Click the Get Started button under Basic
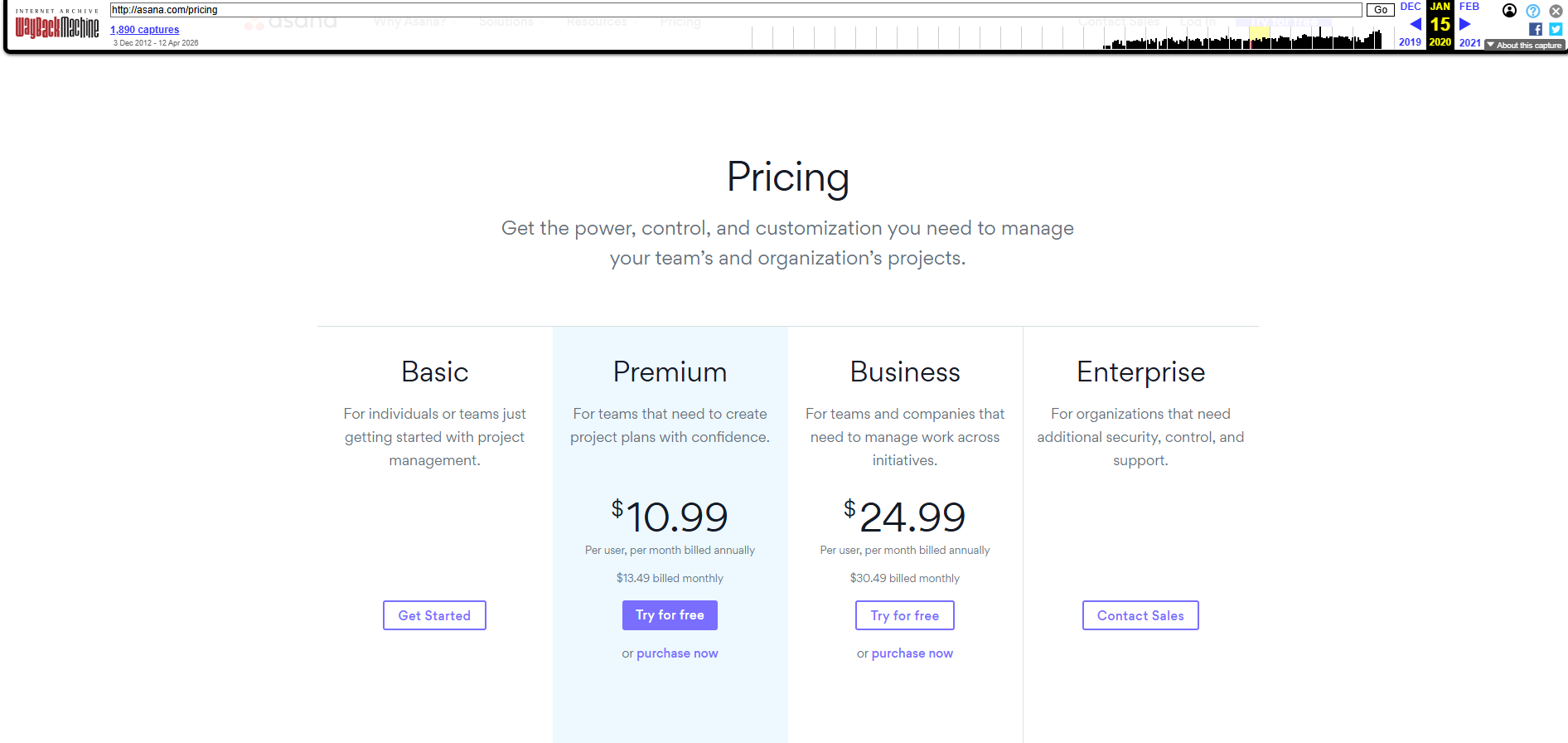The image size is (1568, 743). point(434,615)
